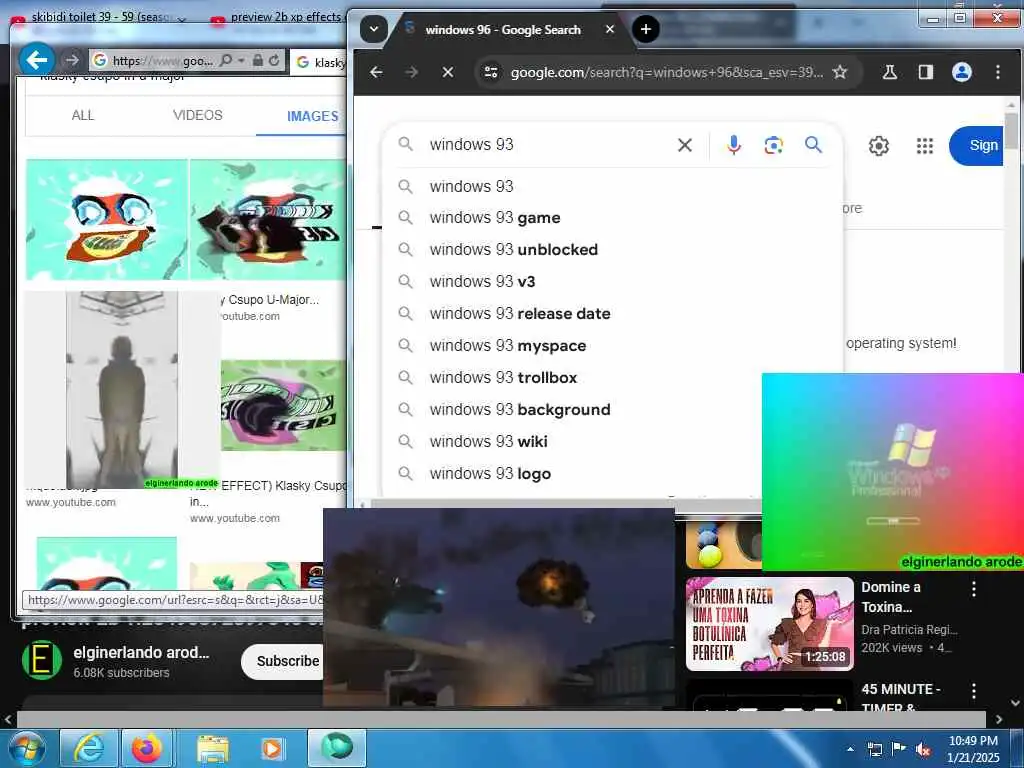Switch to ALL tab in IE search results

(83, 116)
